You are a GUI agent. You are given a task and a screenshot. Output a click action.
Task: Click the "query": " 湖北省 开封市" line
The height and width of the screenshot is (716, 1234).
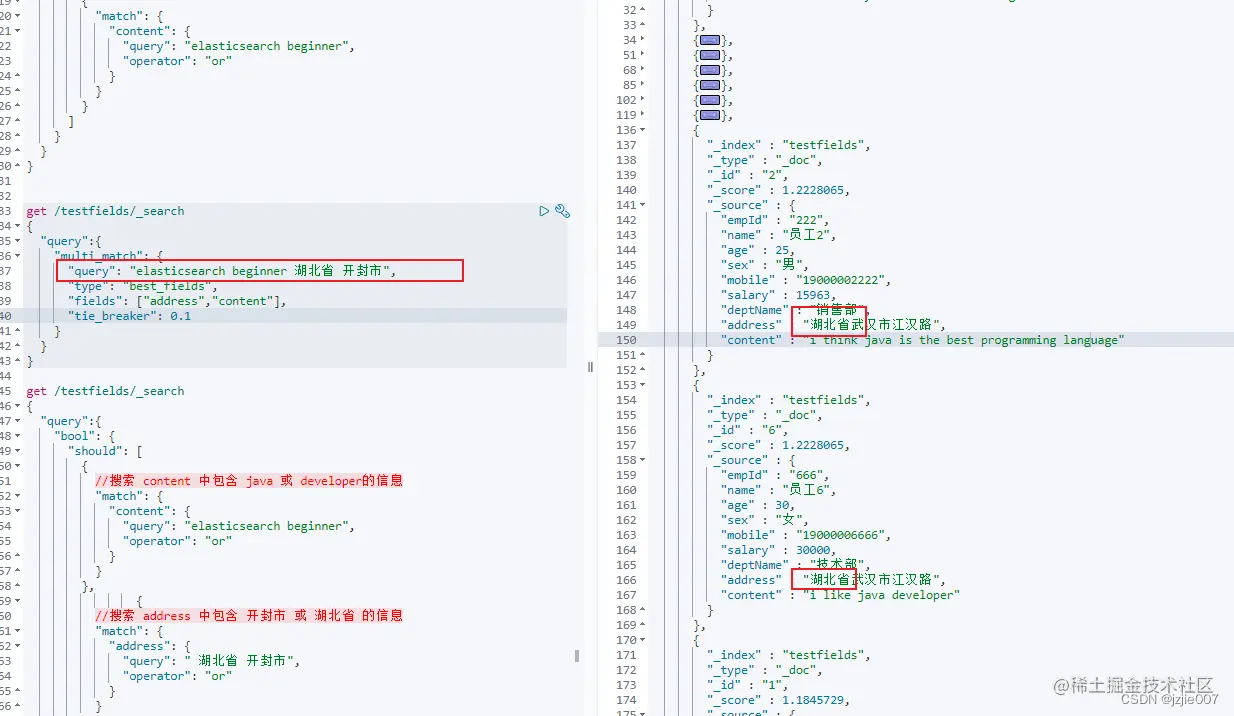click(x=211, y=661)
